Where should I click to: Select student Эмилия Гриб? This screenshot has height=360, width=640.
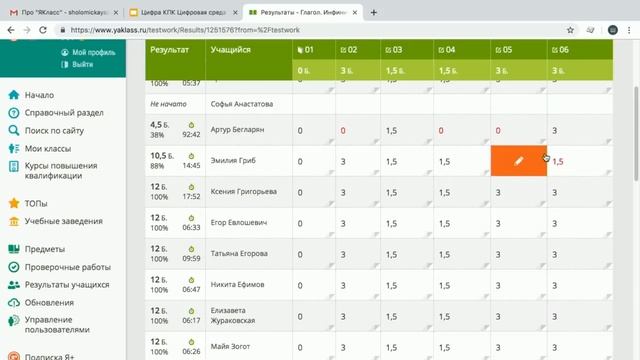tap(233, 160)
